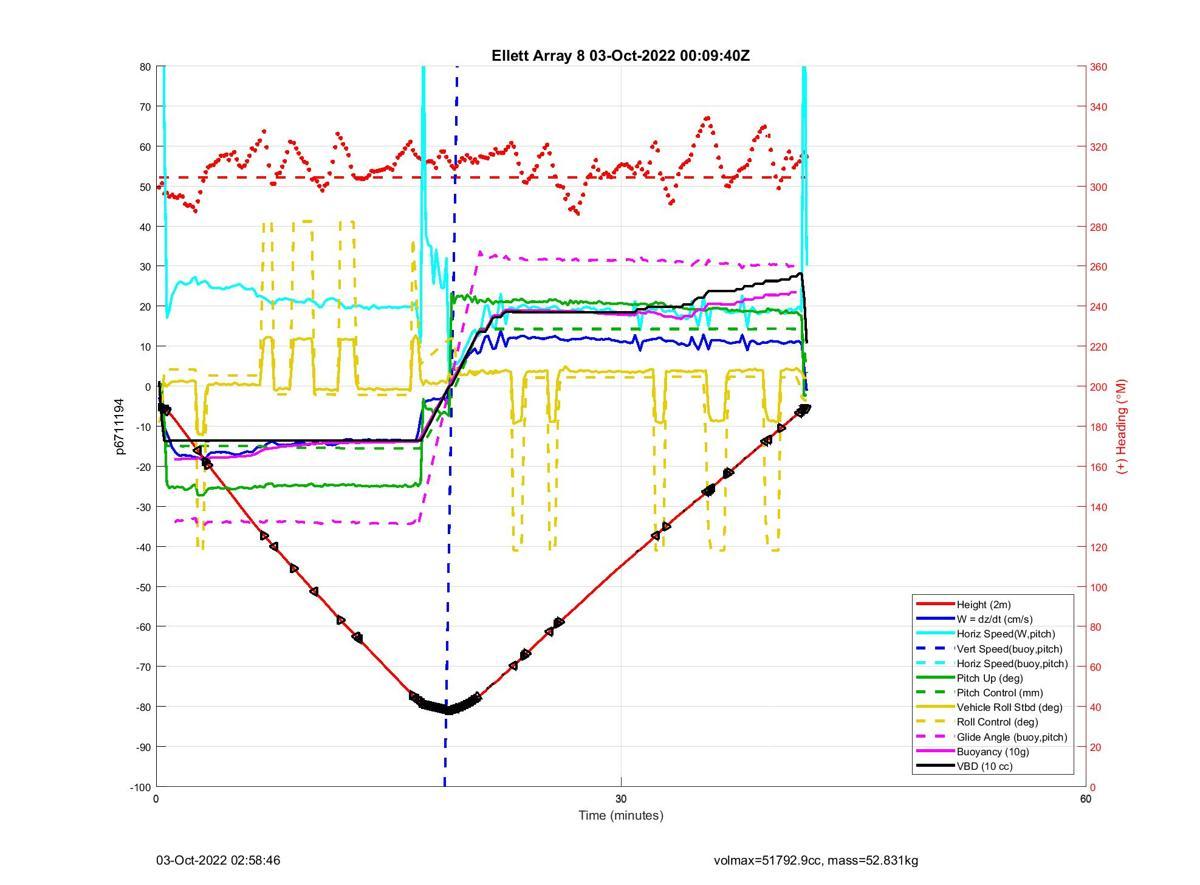The height and width of the screenshot is (885, 1200).
Task: Click the timestamp "03-Oct-2022 02:58:46" below the plot
Action: click(218, 860)
